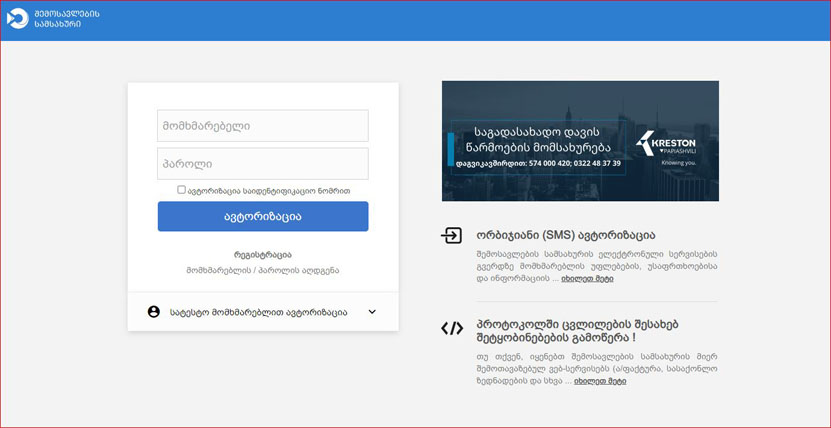Click შემოსავლების სამსახური header title text
The image size is (831, 428).
(x=66, y=19)
